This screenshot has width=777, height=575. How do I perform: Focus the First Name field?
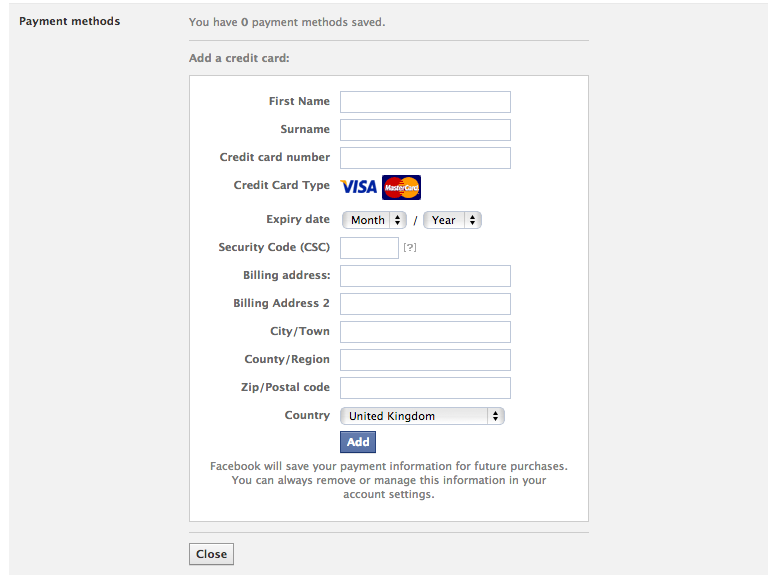point(425,102)
